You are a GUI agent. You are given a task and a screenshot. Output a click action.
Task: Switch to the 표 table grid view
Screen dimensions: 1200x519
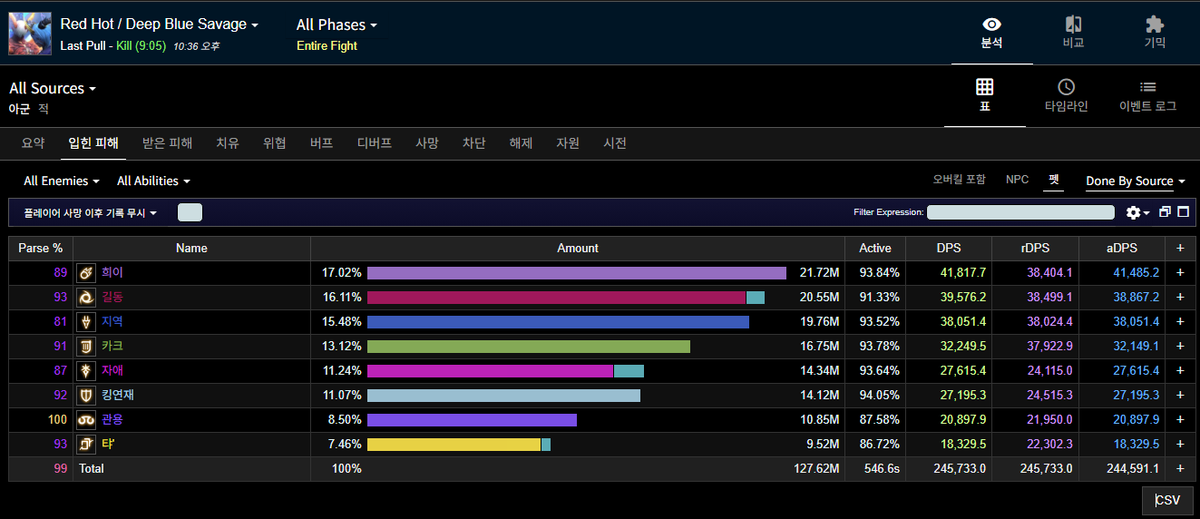pos(985,96)
